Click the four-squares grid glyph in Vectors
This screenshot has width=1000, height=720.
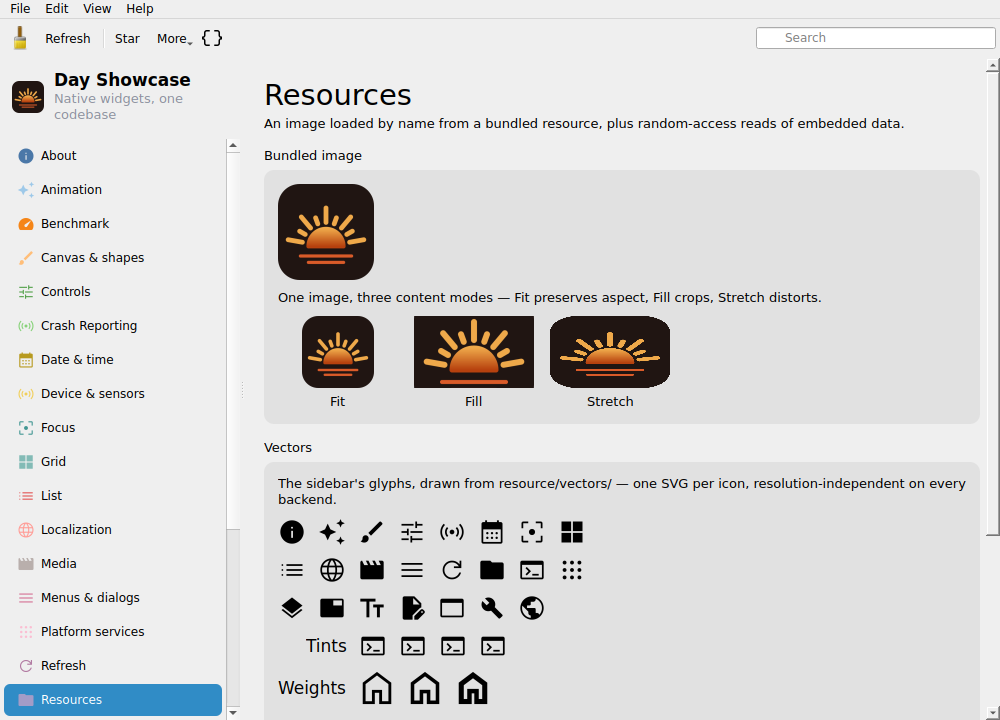[x=572, y=532]
